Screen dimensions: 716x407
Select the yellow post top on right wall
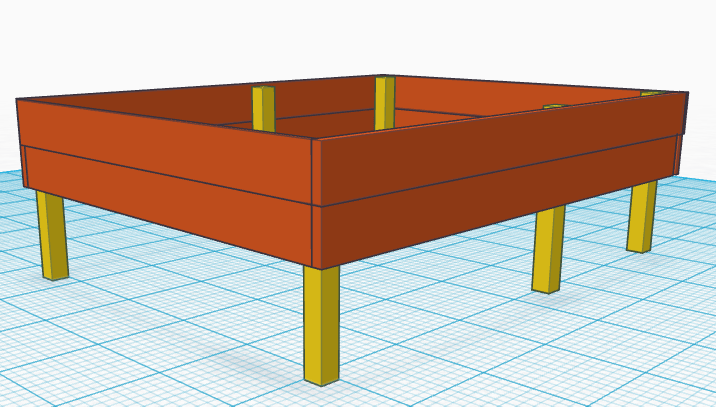(553, 105)
